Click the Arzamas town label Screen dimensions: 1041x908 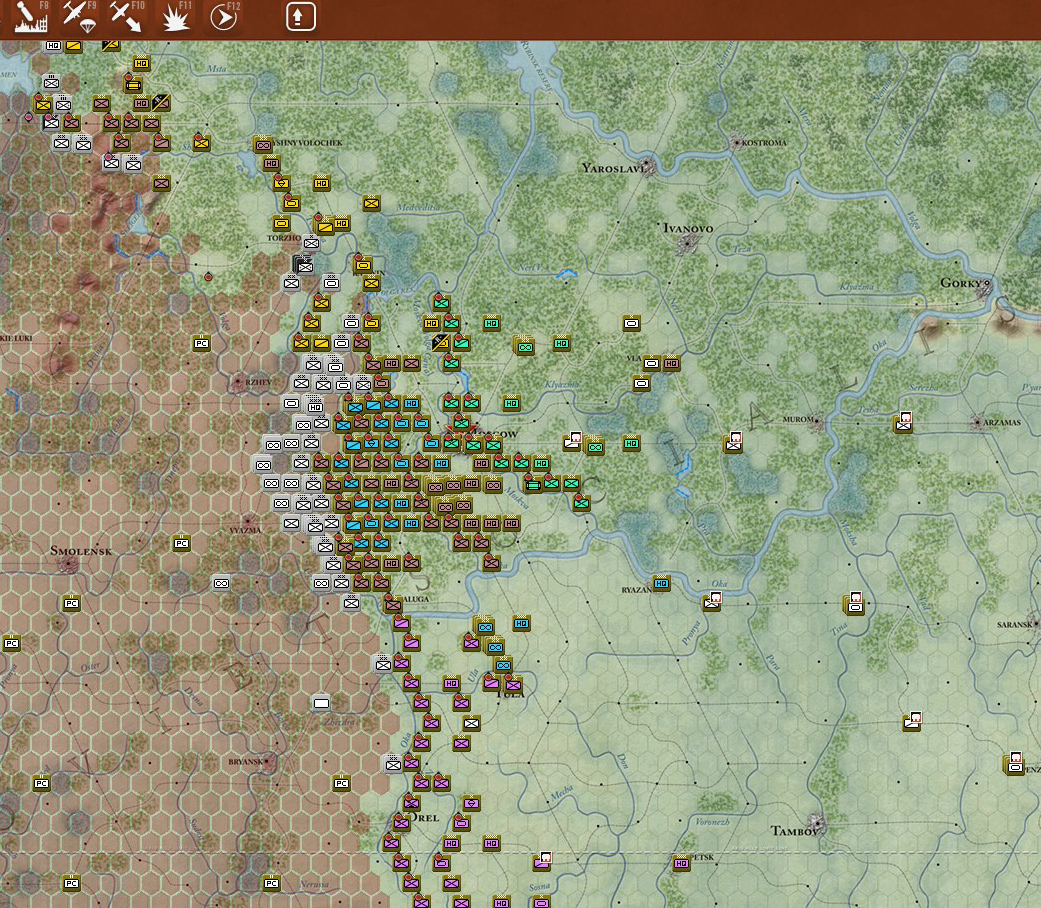(x=1002, y=422)
